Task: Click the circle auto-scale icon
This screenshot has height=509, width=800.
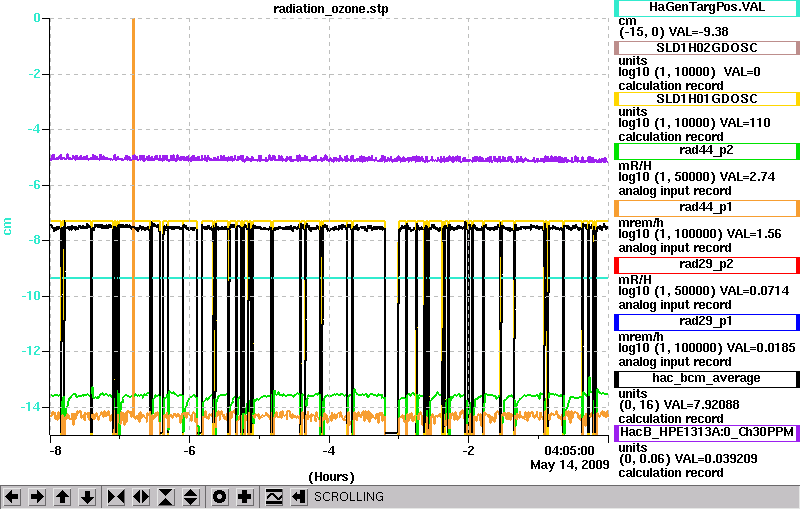Action: click(220, 496)
